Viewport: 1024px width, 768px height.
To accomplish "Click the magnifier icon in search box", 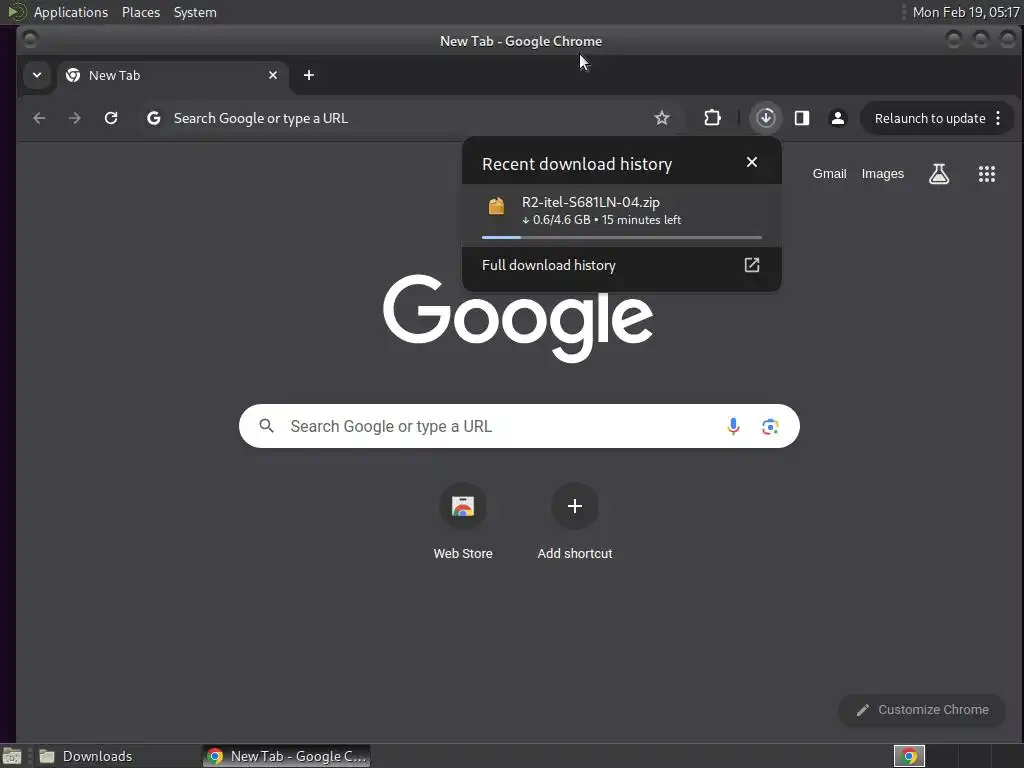I will [266, 426].
